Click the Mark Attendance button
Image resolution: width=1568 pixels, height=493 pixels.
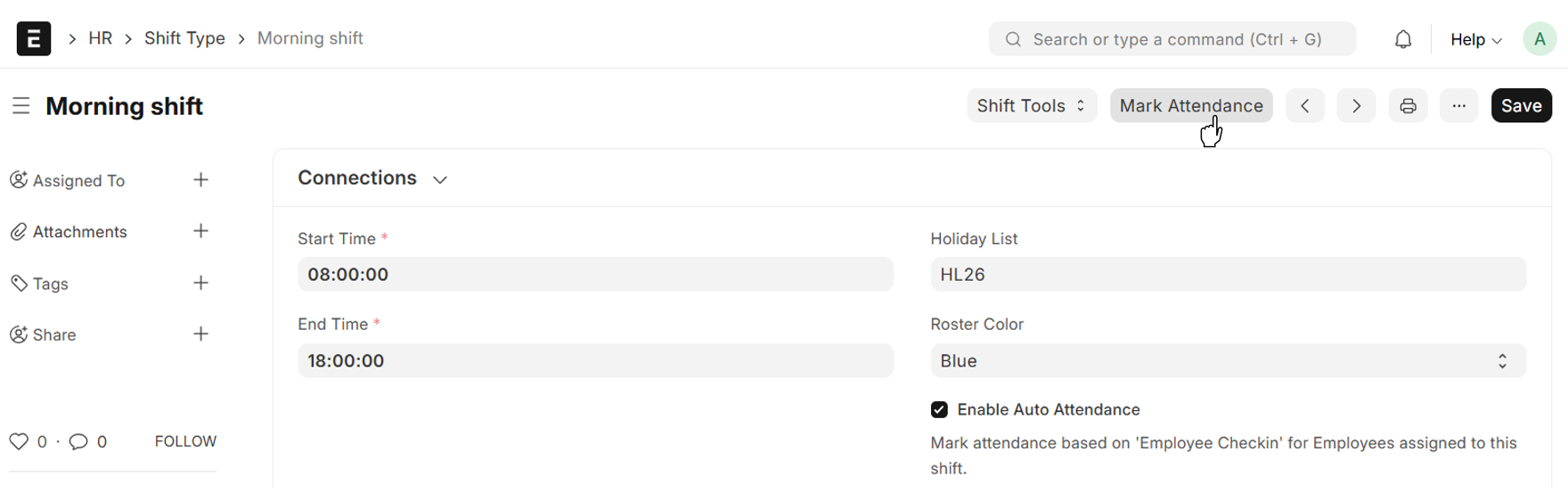click(1190, 106)
